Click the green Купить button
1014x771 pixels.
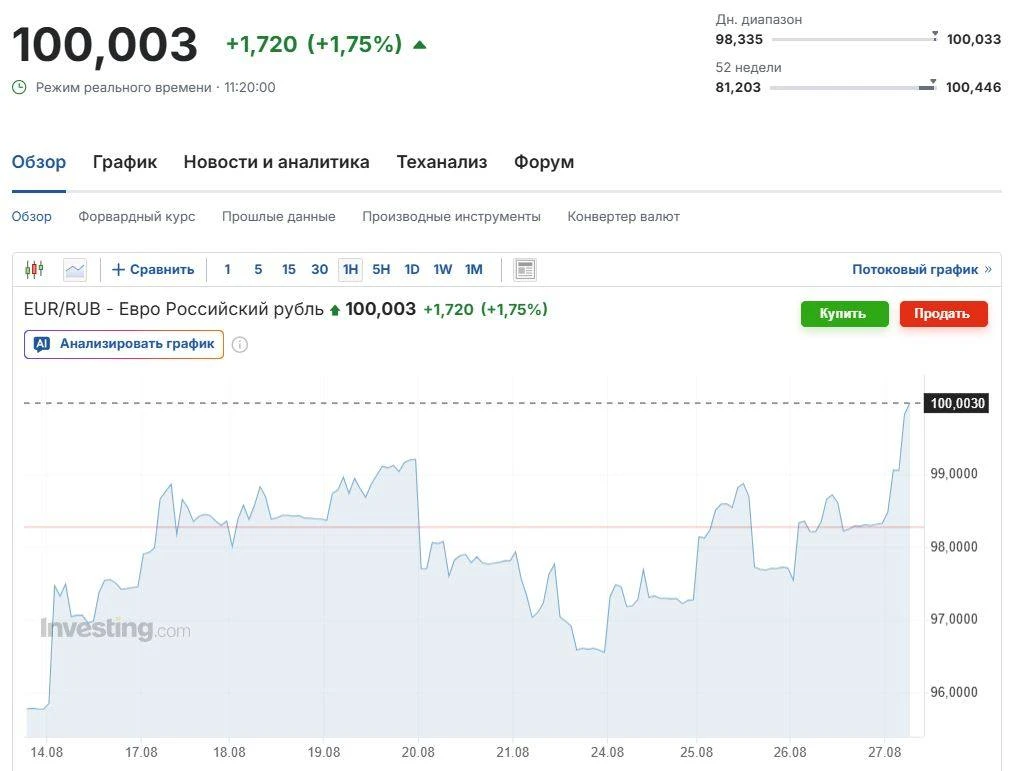[845, 314]
